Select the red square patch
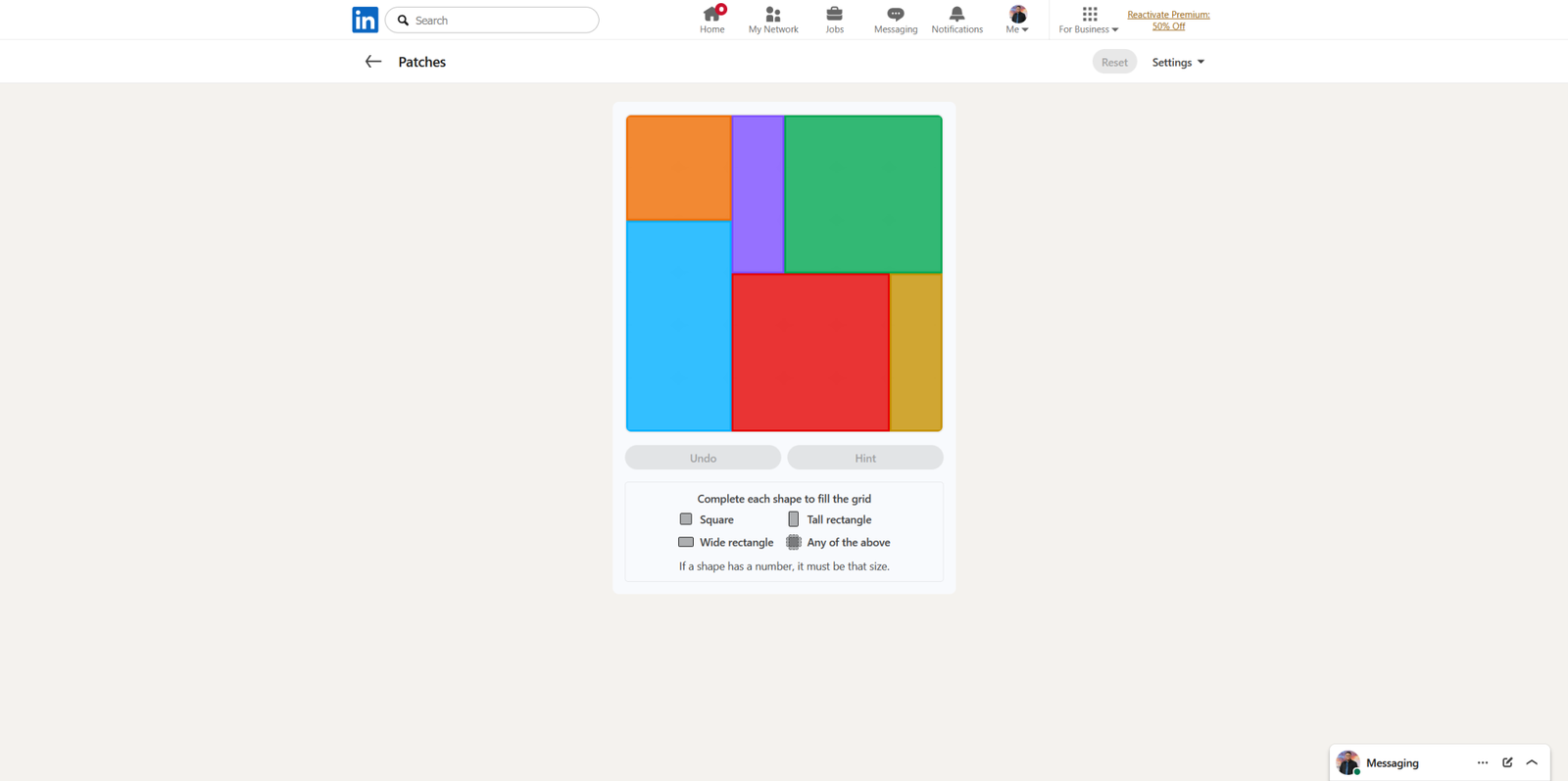Screen dimensions: 1568x781 point(810,352)
